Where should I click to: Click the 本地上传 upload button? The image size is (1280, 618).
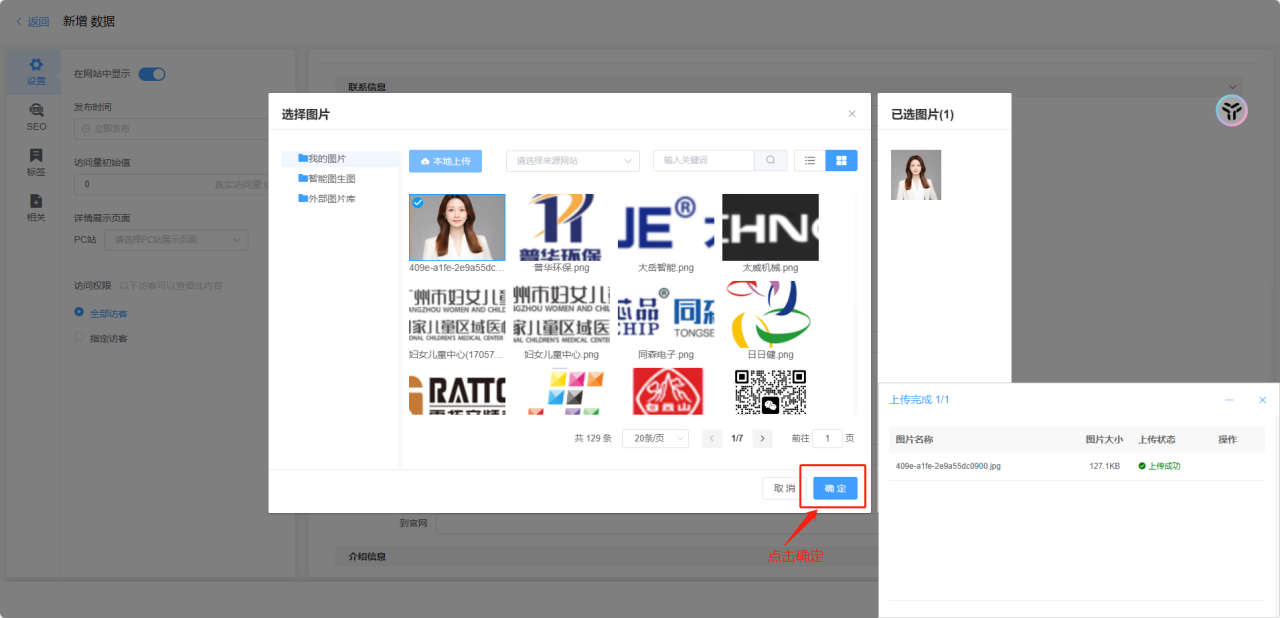pyautogui.click(x=446, y=160)
